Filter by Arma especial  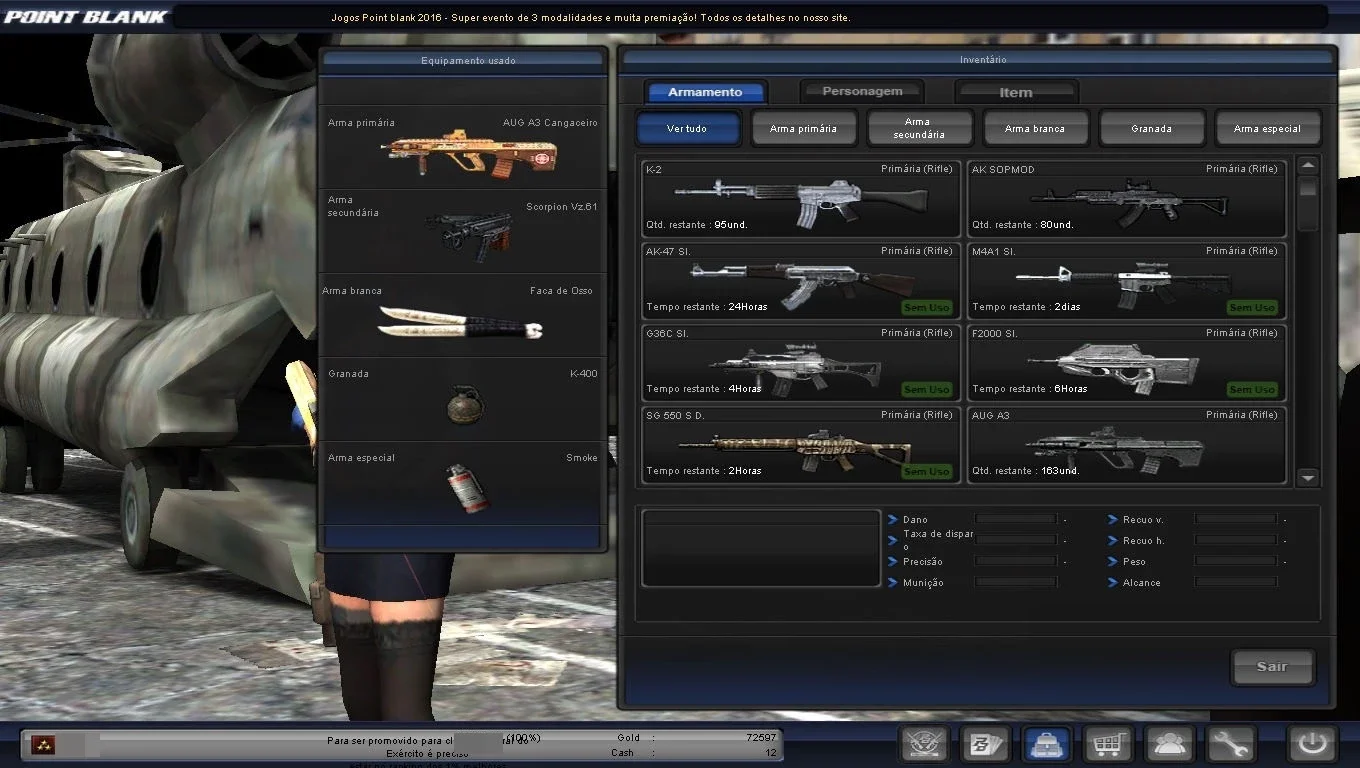pyautogui.click(x=1267, y=128)
